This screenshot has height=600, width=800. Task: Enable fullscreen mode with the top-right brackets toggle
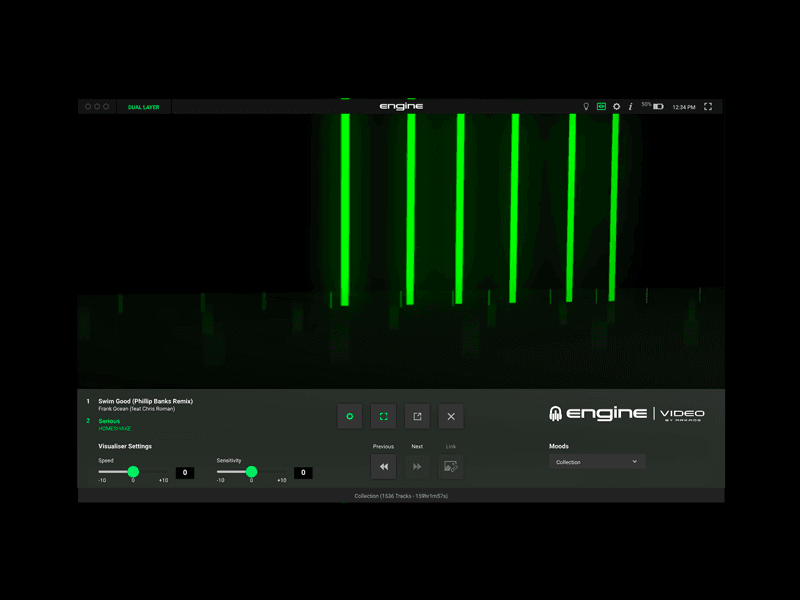707,106
